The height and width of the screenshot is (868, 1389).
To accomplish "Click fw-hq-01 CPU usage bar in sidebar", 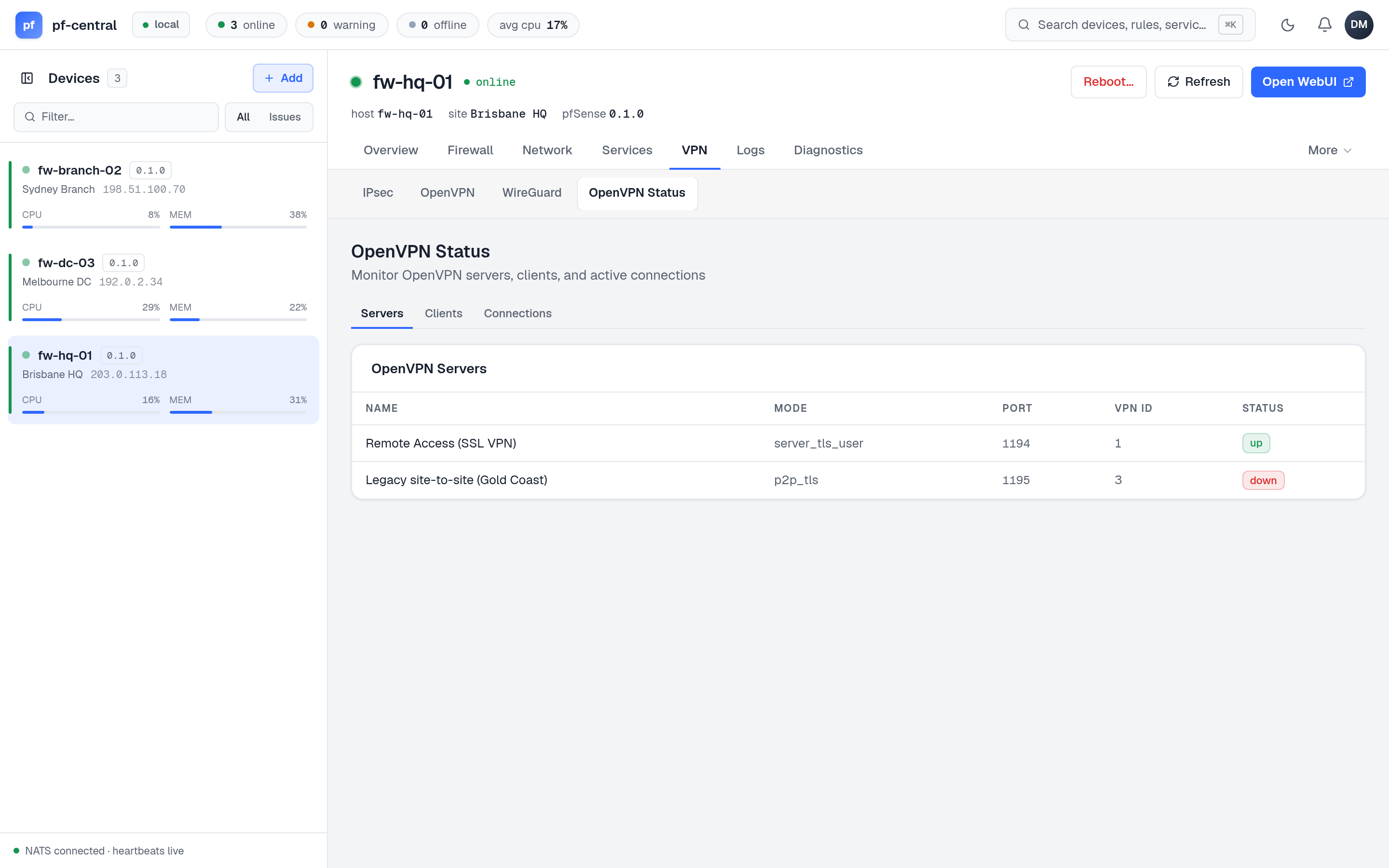I will tap(91, 412).
